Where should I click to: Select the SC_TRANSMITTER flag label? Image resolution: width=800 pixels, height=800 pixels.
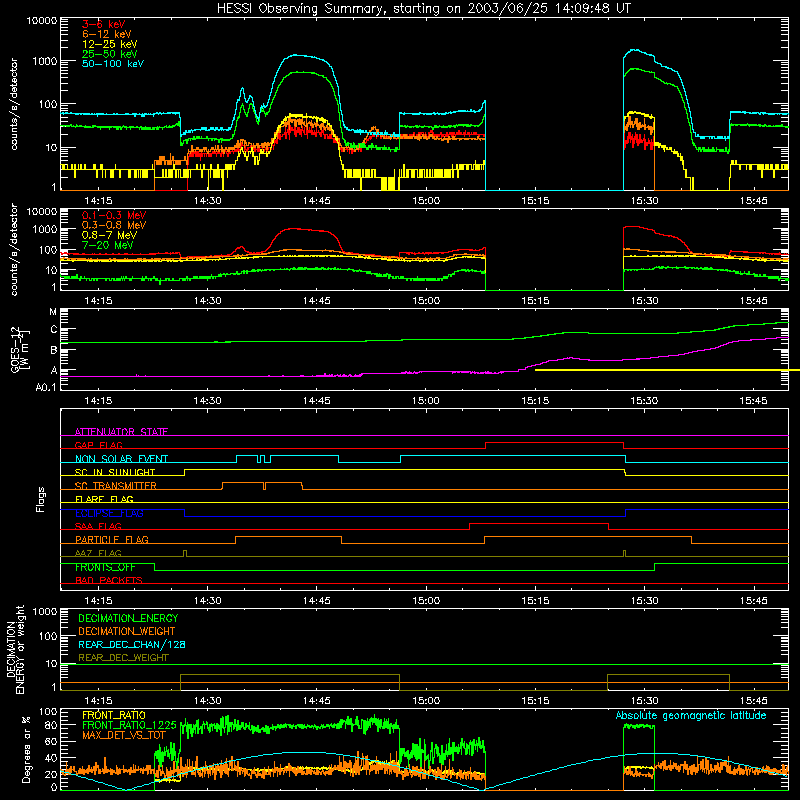115,486
